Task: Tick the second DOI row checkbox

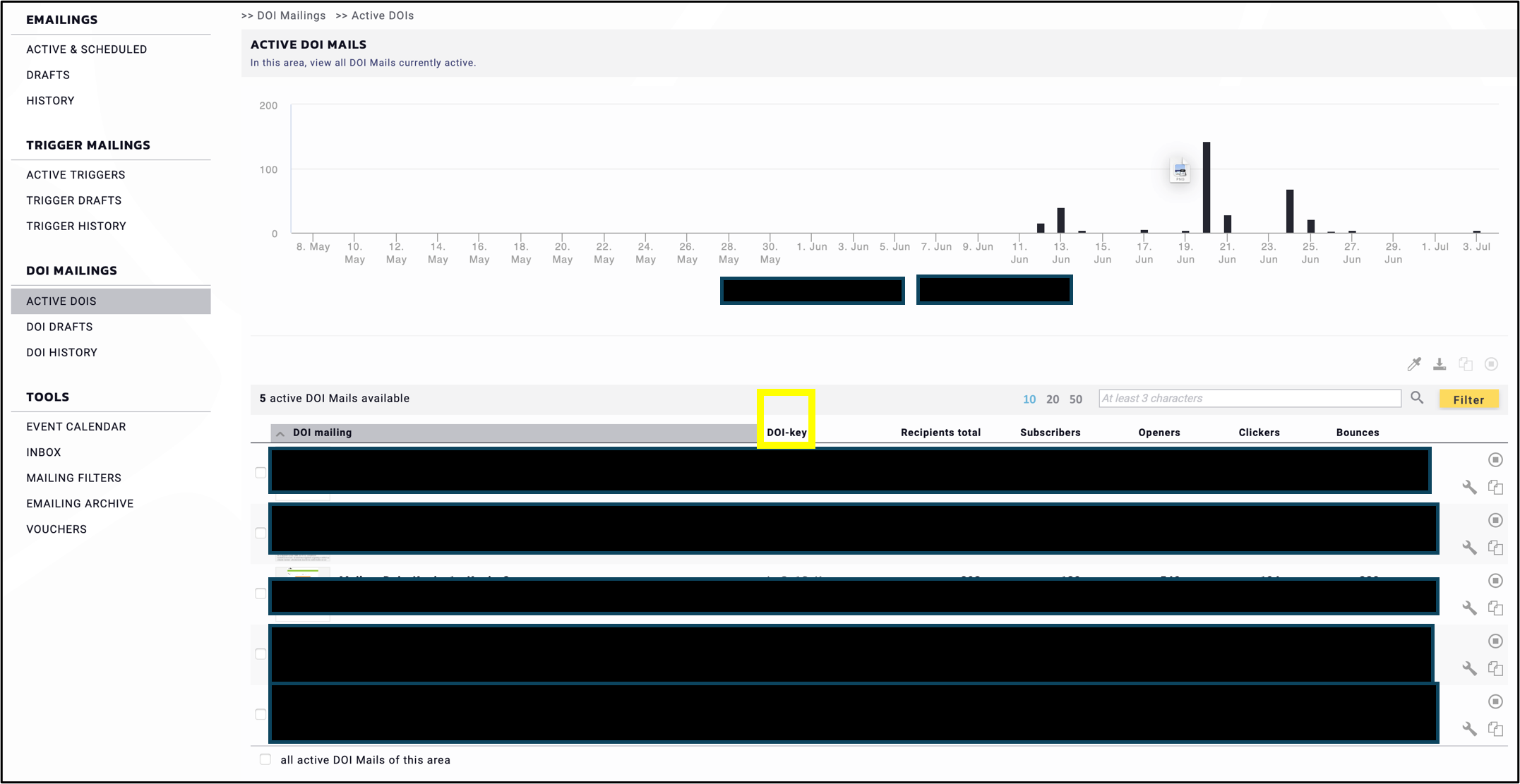Action: [x=261, y=533]
